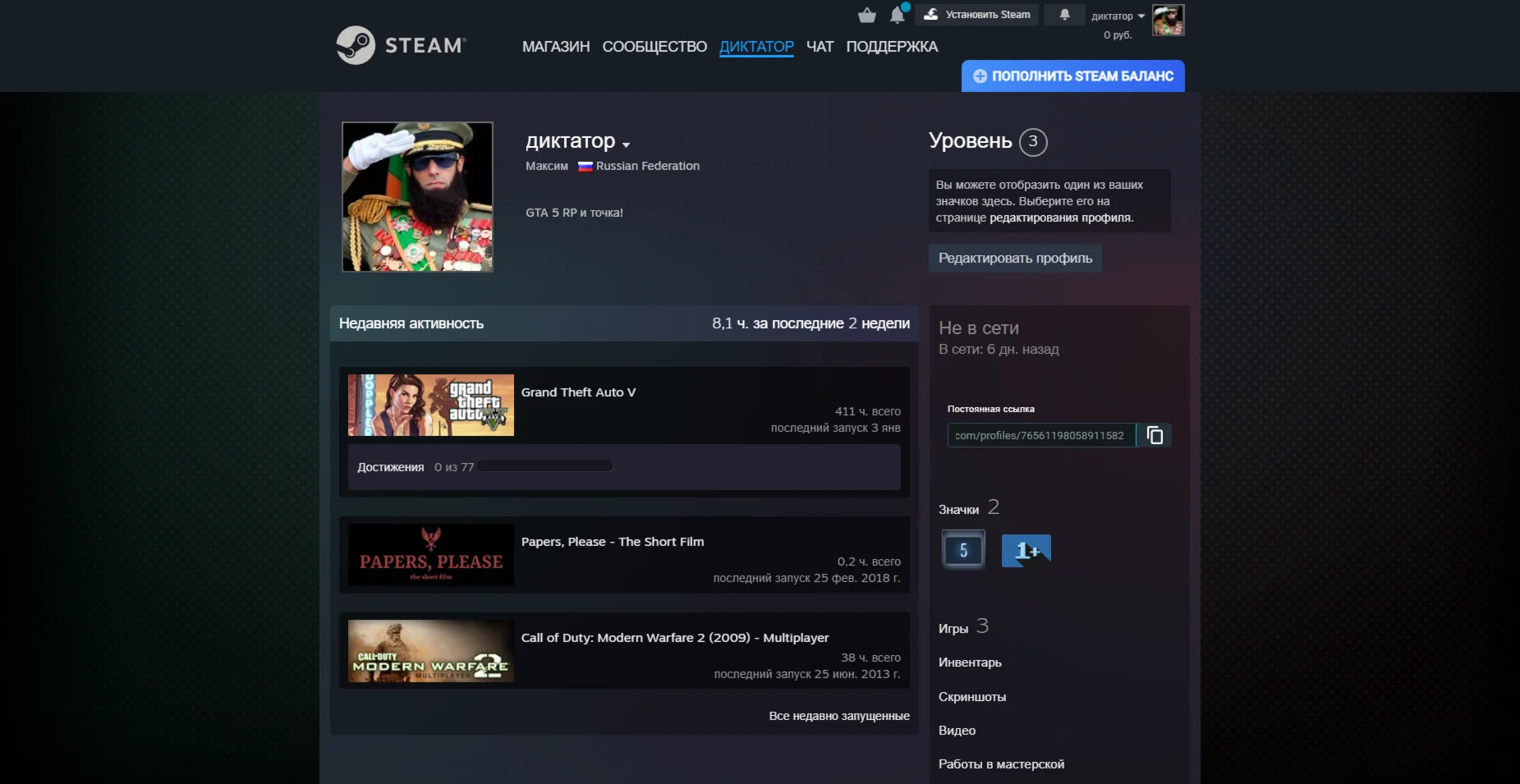This screenshot has width=1520, height=784.
Task: Open the shopping basket icon
Action: (866, 16)
